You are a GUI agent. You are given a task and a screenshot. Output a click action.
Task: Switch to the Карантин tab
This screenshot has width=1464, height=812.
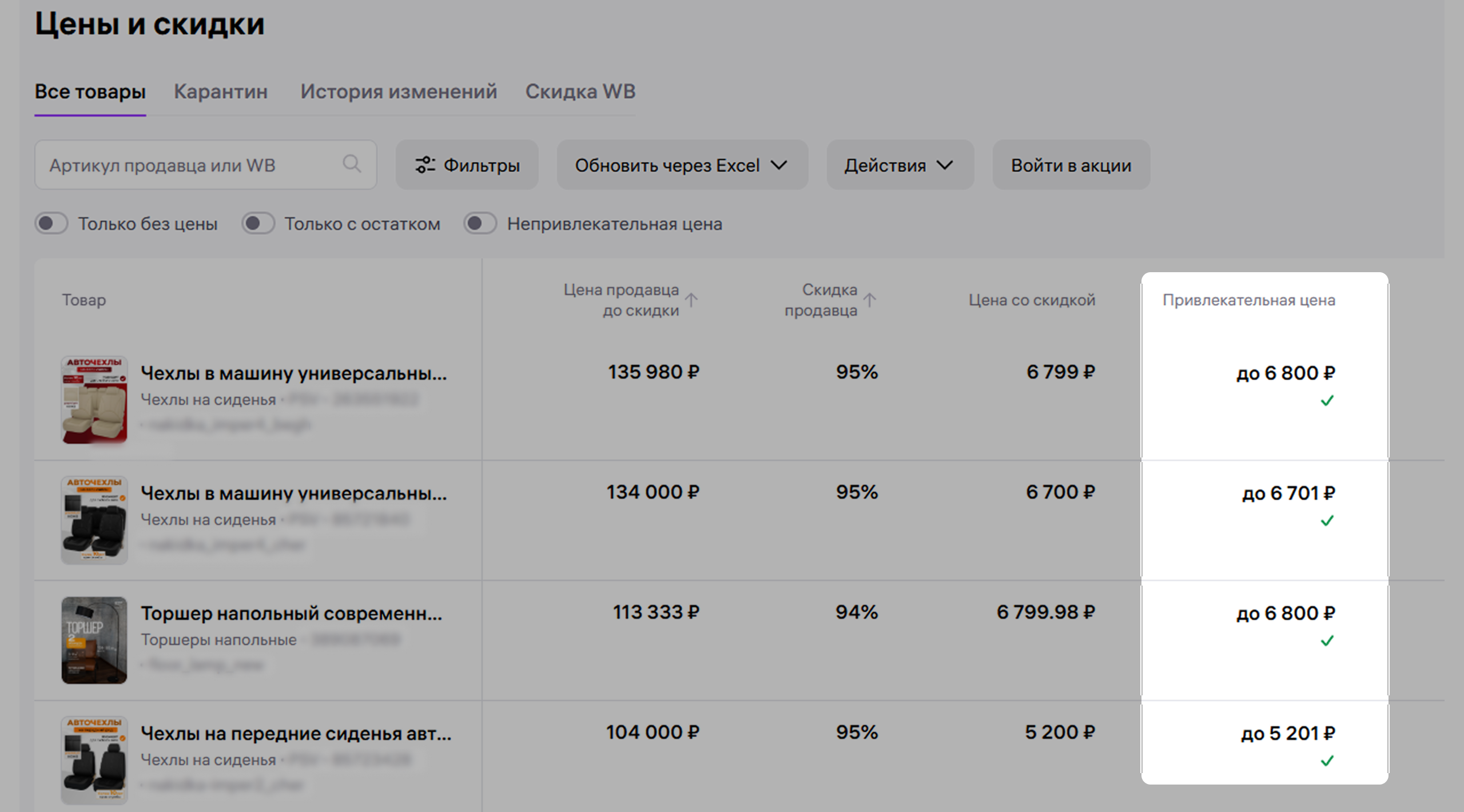coord(221,91)
